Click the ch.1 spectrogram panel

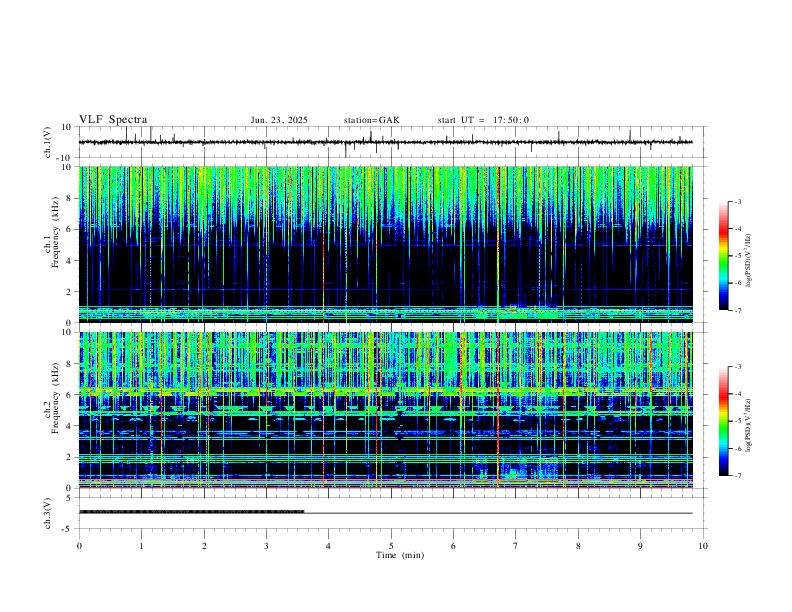point(385,244)
